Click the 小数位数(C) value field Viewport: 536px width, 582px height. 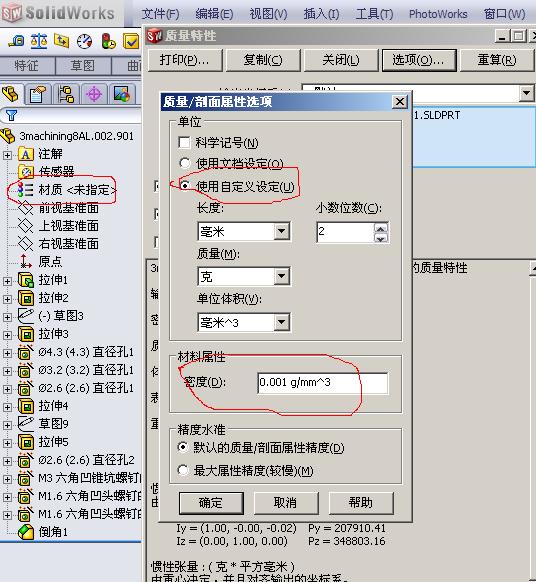pyautogui.click(x=345, y=232)
